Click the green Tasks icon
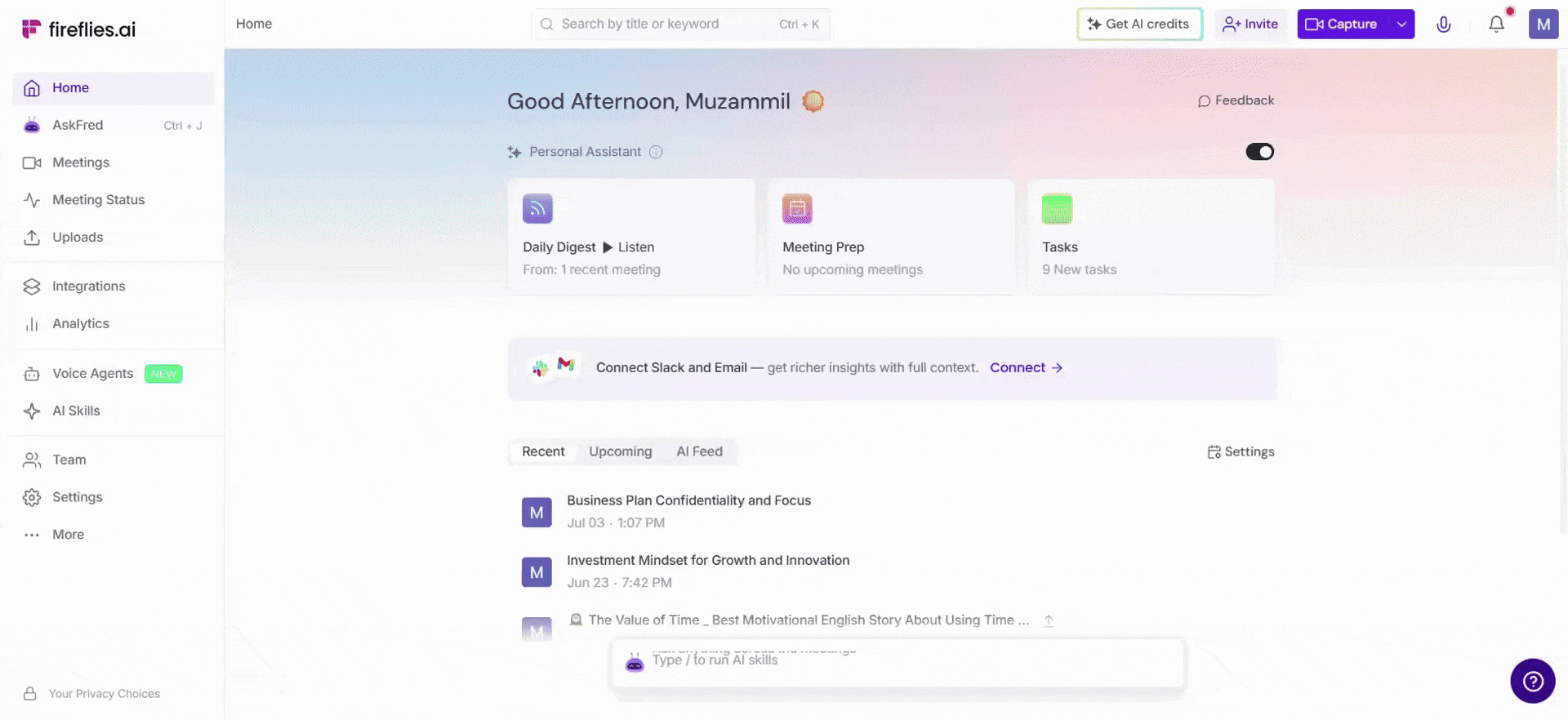The width and height of the screenshot is (1568, 720). pos(1057,209)
